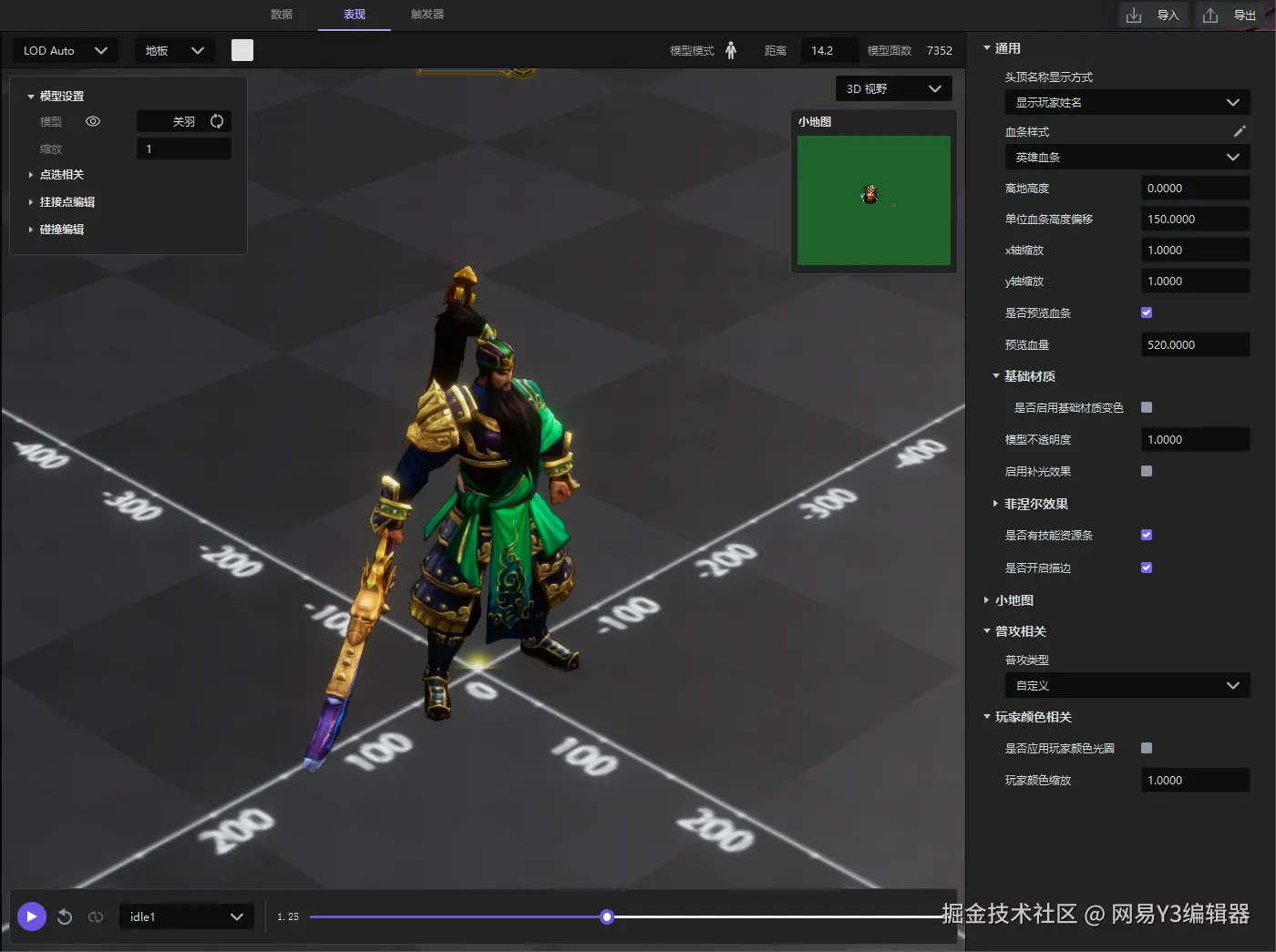Click the model mode humanoid icon

click(x=731, y=50)
